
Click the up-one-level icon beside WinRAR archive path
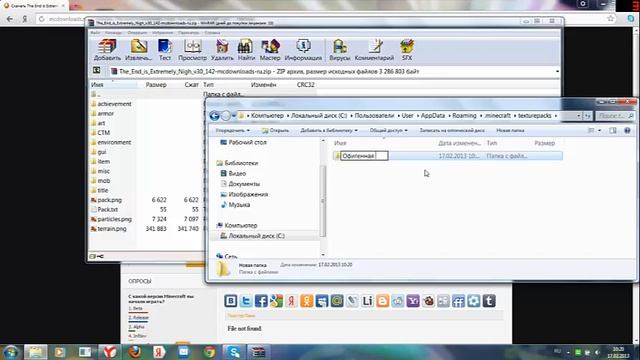pyautogui.click(x=96, y=71)
